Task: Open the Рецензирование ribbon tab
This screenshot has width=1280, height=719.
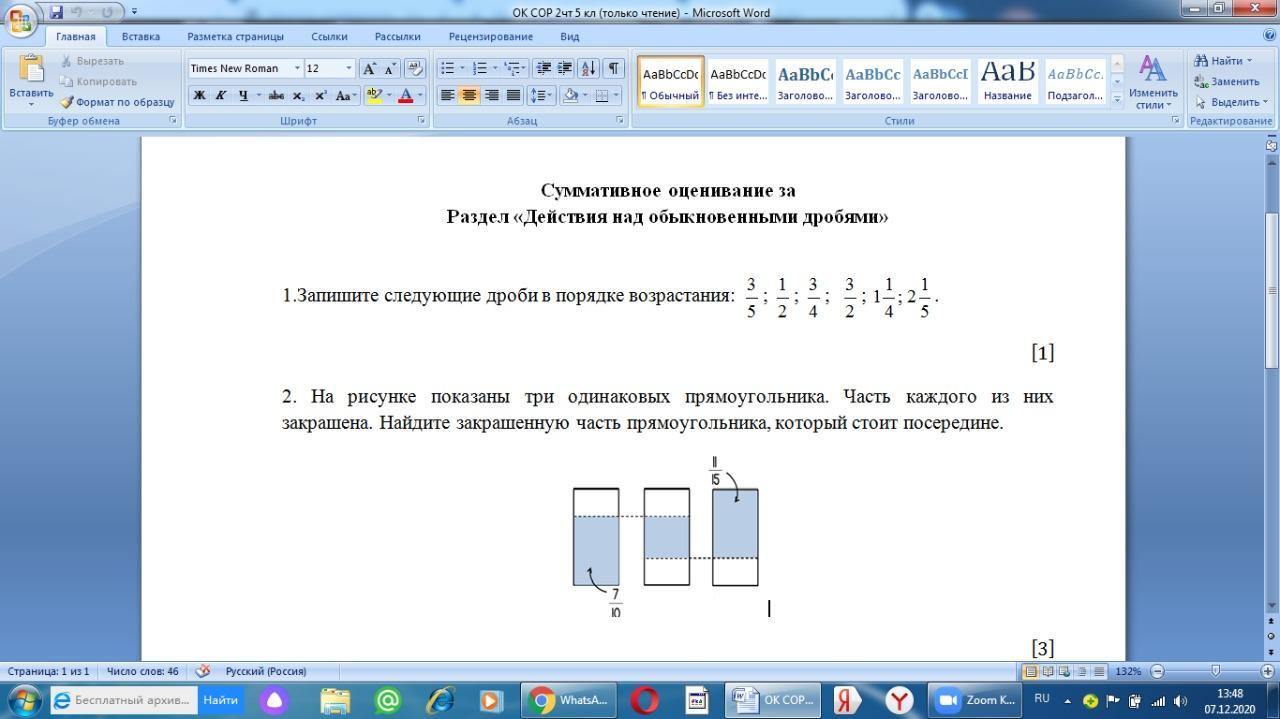Action: click(490, 36)
